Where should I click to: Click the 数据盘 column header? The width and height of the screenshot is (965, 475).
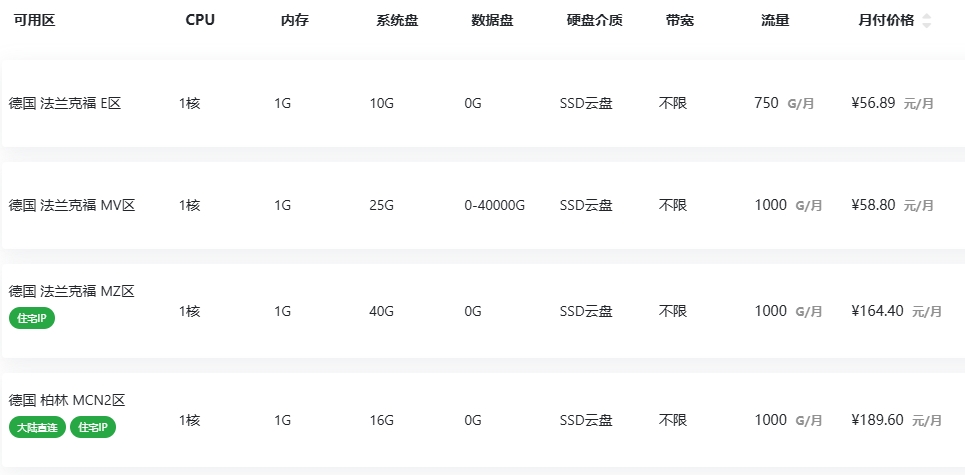tap(492, 21)
